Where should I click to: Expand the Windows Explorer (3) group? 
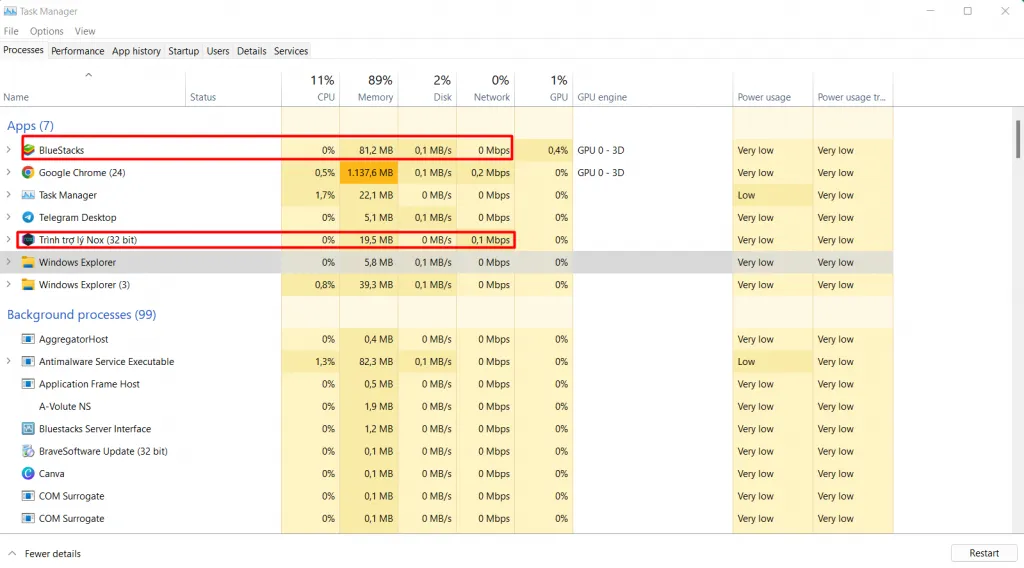click(x=8, y=284)
